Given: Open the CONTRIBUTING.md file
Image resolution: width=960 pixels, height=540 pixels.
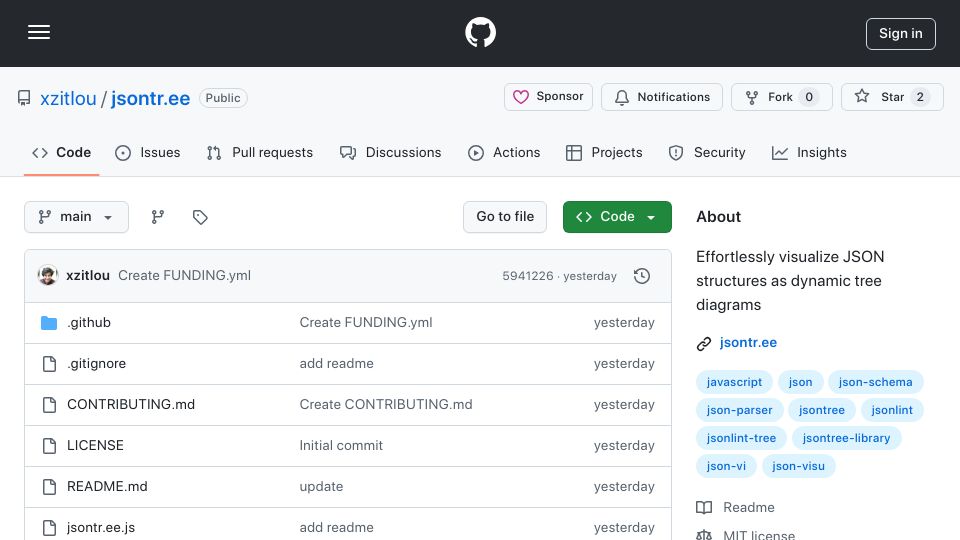Looking at the screenshot, I should (131, 405).
